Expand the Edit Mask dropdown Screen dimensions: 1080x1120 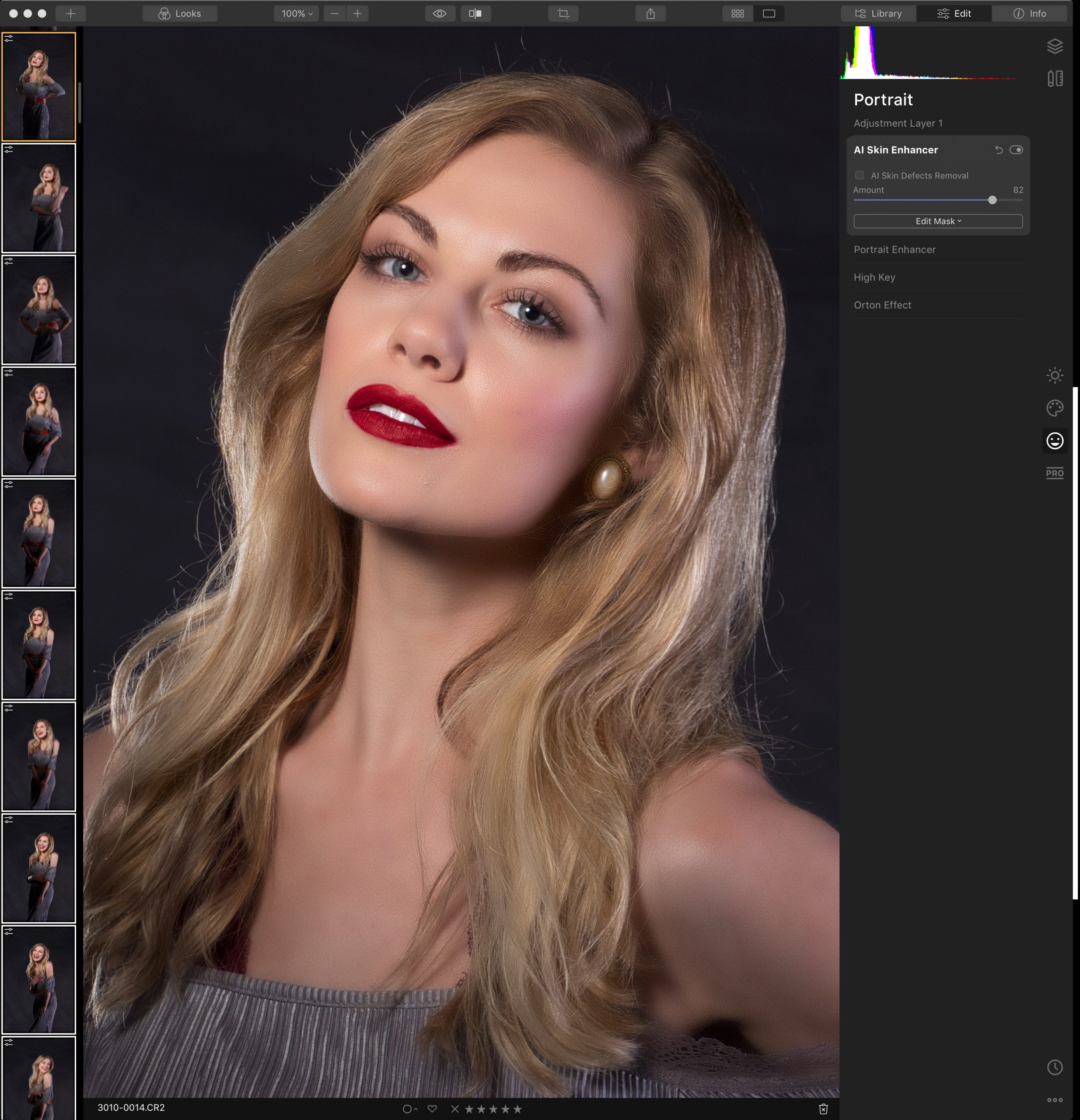coord(938,221)
